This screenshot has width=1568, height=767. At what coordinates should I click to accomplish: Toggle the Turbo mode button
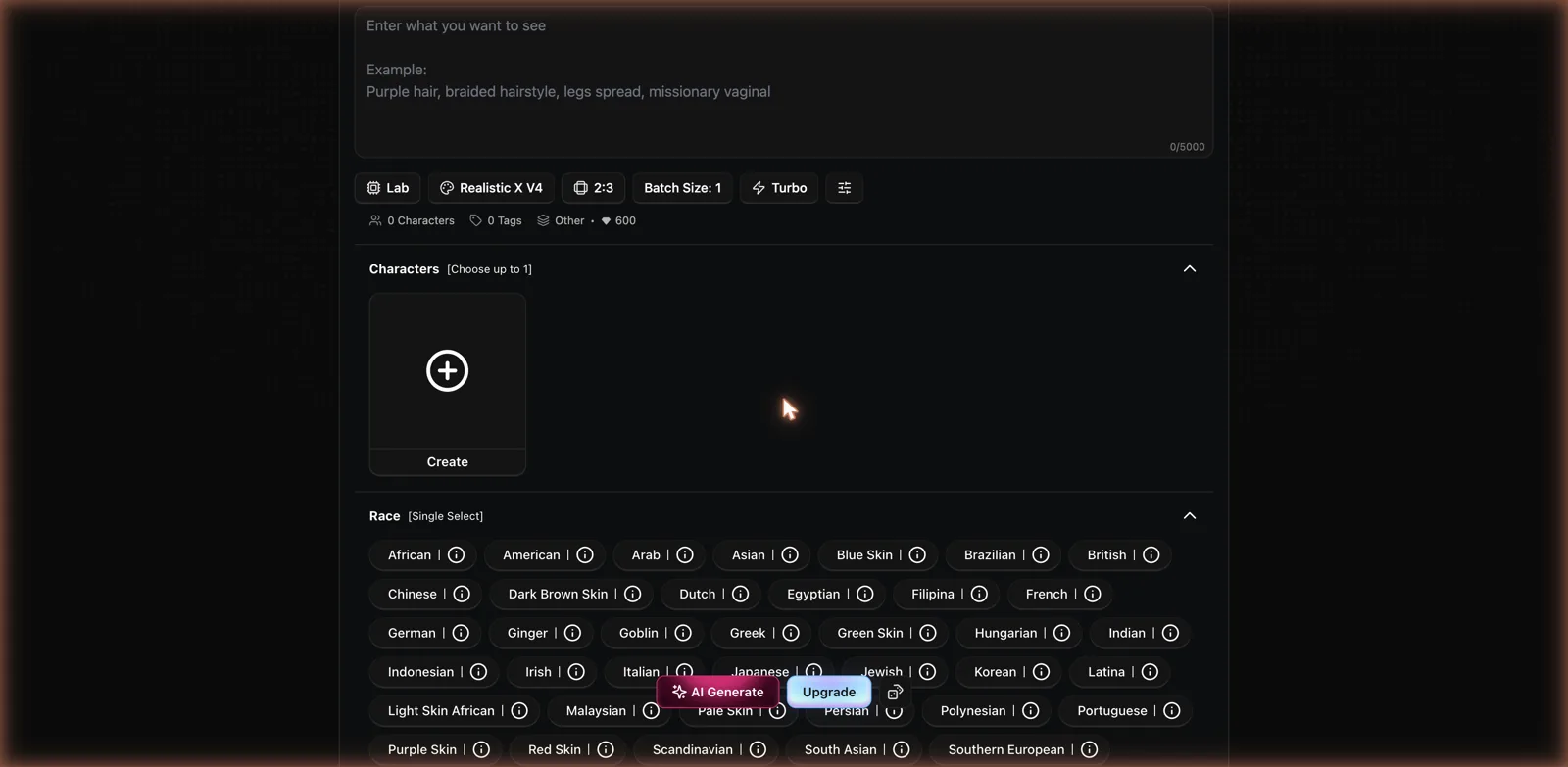pyautogui.click(x=779, y=188)
